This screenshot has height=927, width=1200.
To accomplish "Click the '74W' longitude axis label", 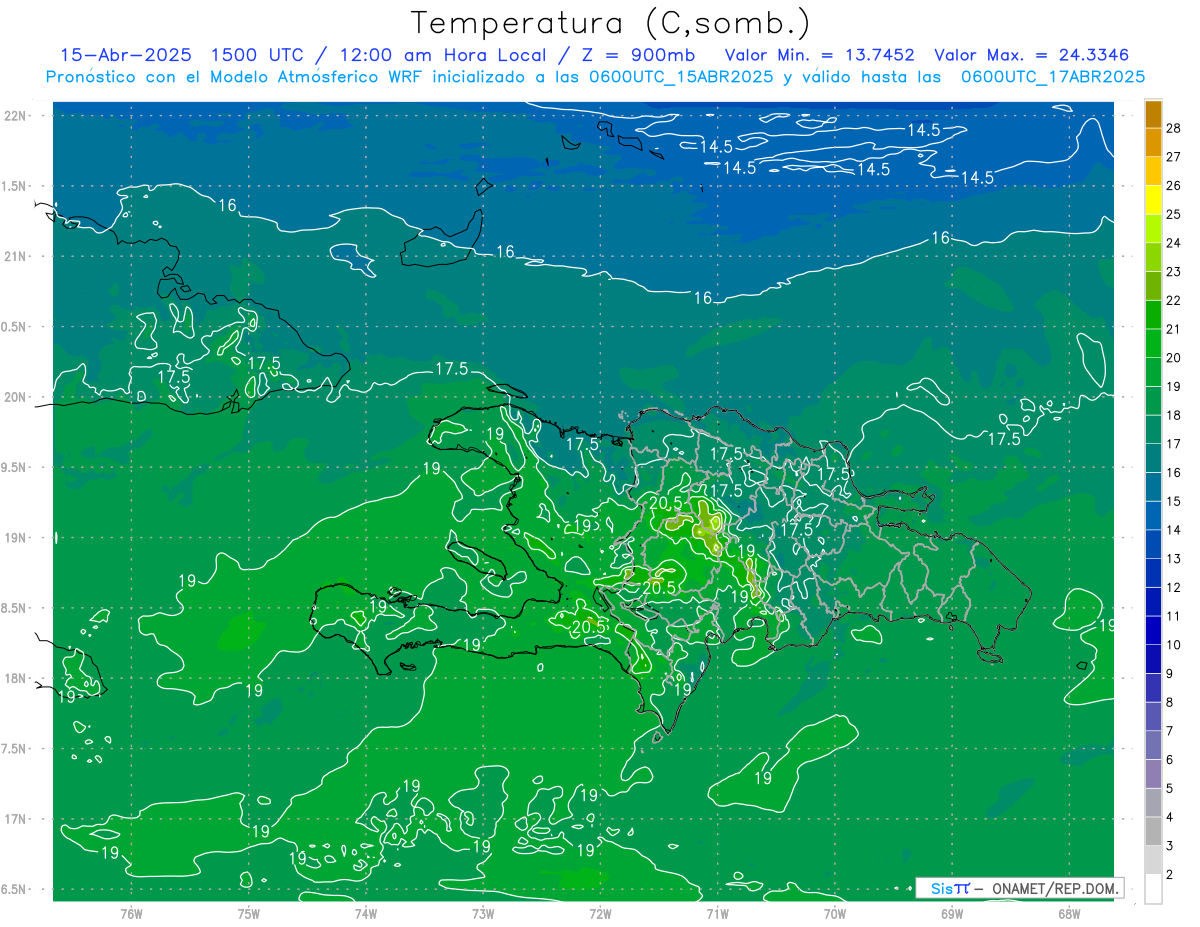I will [366, 913].
